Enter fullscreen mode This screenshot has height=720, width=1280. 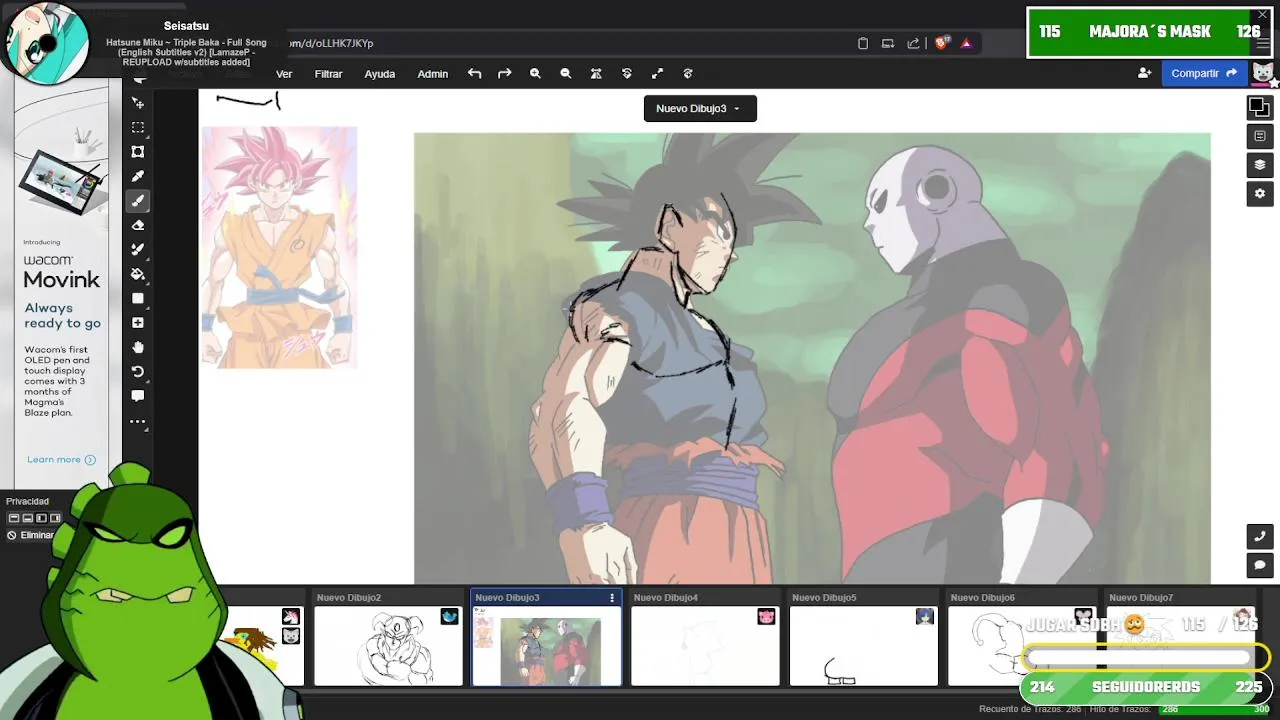point(657,74)
